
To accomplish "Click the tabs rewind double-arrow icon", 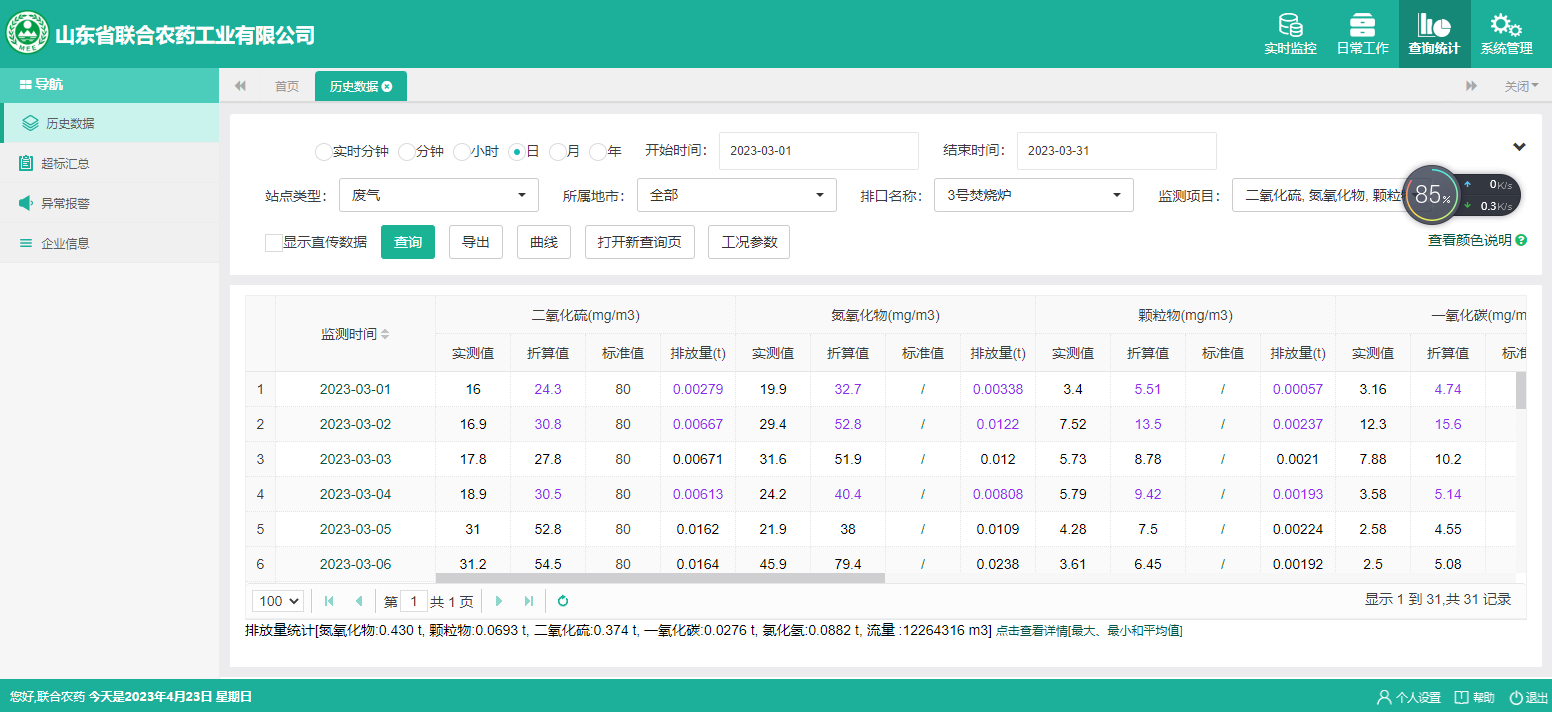I will point(240,86).
